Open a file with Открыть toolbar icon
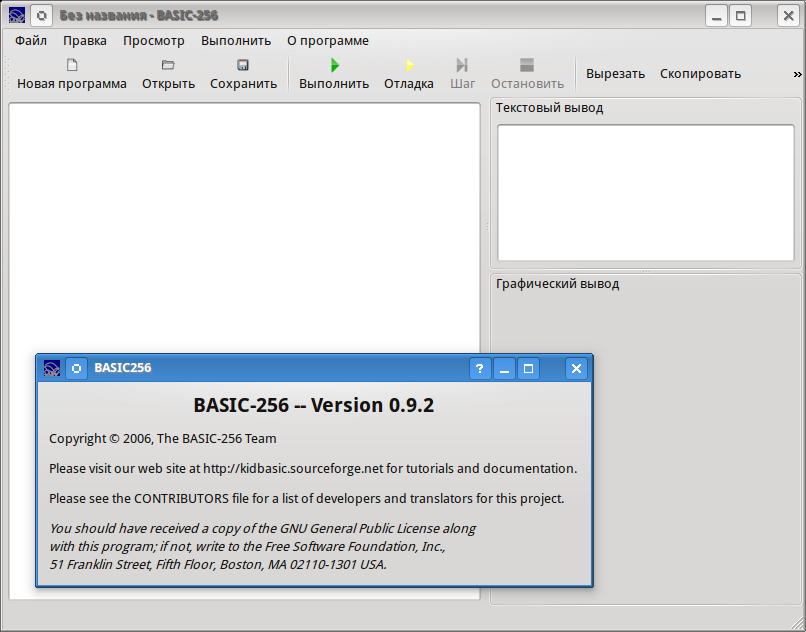Screen dimensions: 806x632 click(168, 65)
